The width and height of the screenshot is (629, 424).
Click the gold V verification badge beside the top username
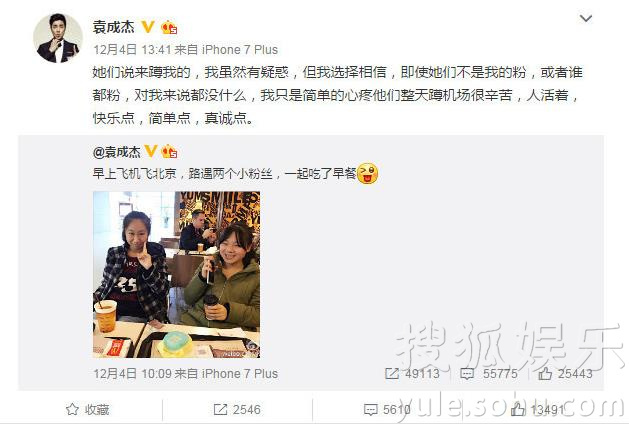(x=148, y=27)
